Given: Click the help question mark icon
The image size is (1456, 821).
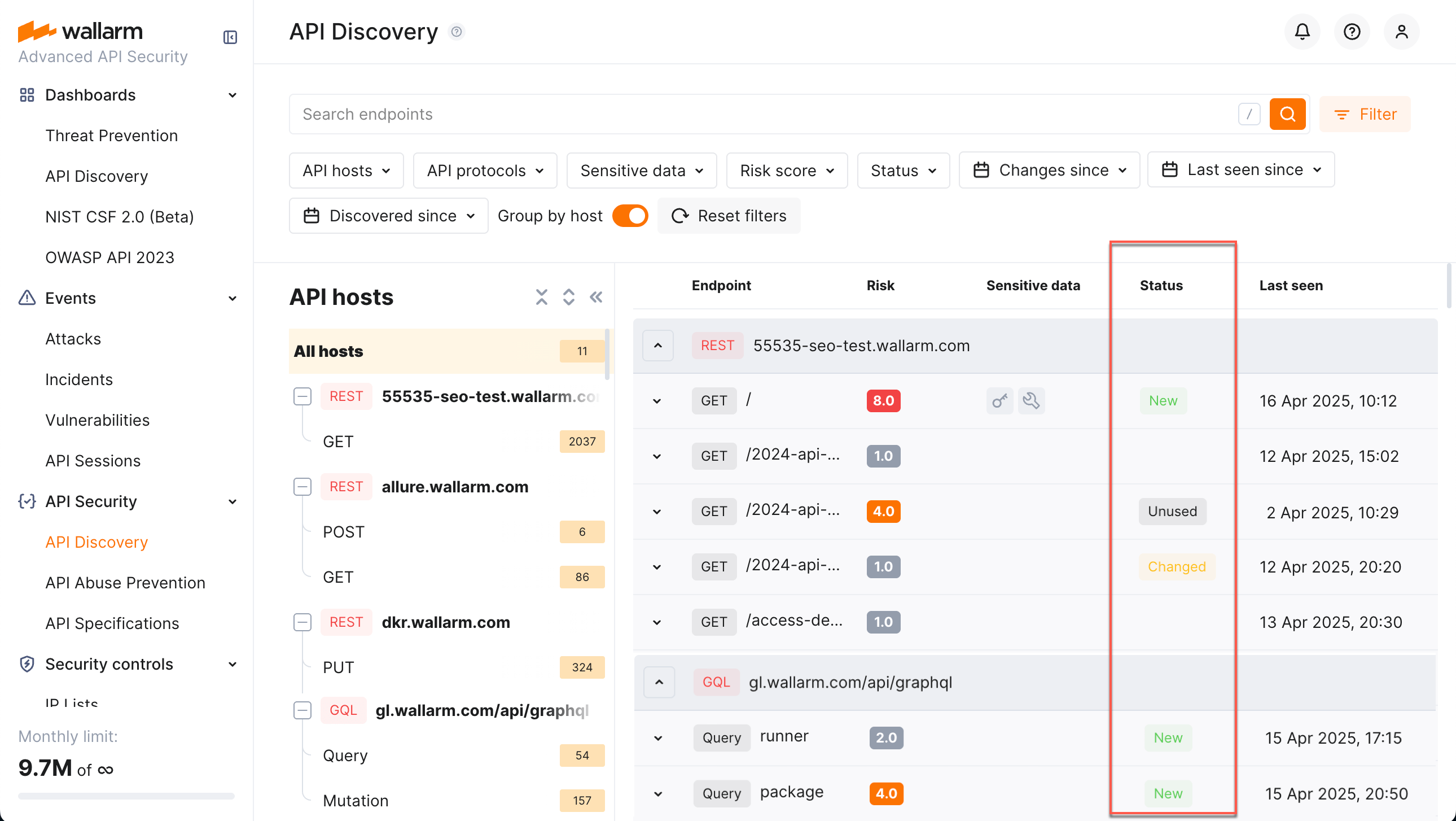Looking at the screenshot, I should click(x=1352, y=32).
